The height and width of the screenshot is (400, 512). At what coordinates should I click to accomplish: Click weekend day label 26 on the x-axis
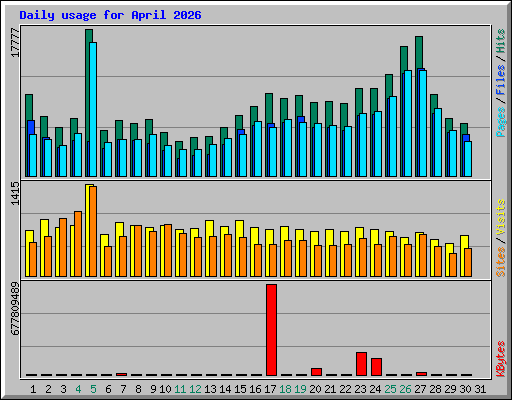pyautogui.click(x=405, y=389)
